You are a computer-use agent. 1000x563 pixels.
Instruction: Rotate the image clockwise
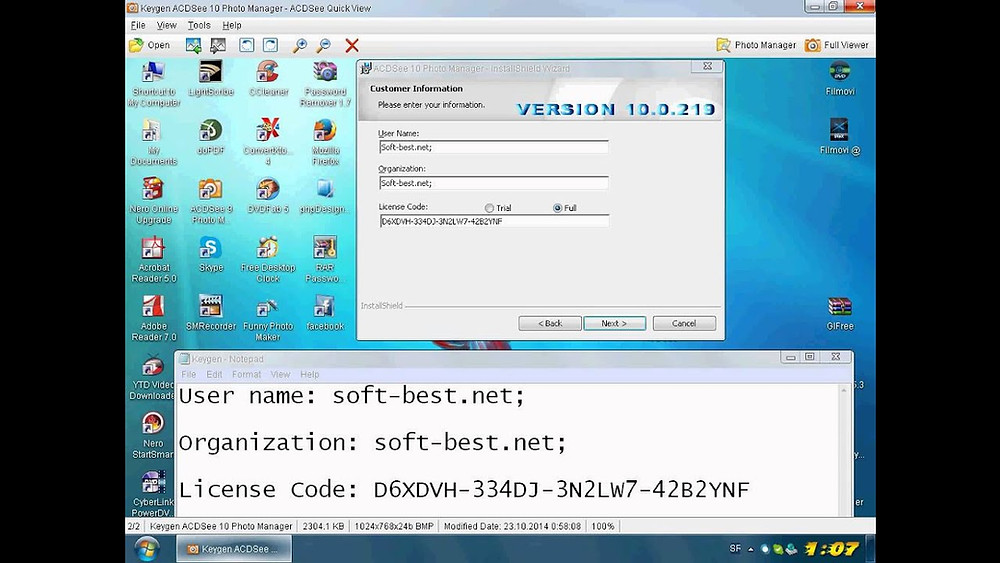tap(270, 45)
